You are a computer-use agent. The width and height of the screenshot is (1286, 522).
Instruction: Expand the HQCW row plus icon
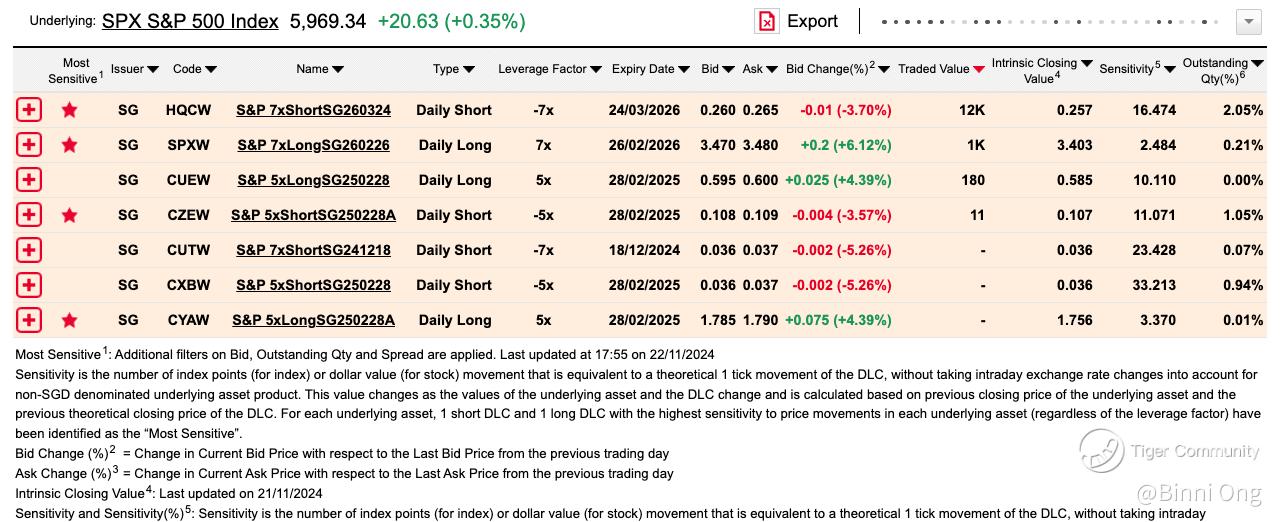pos(29,110)
